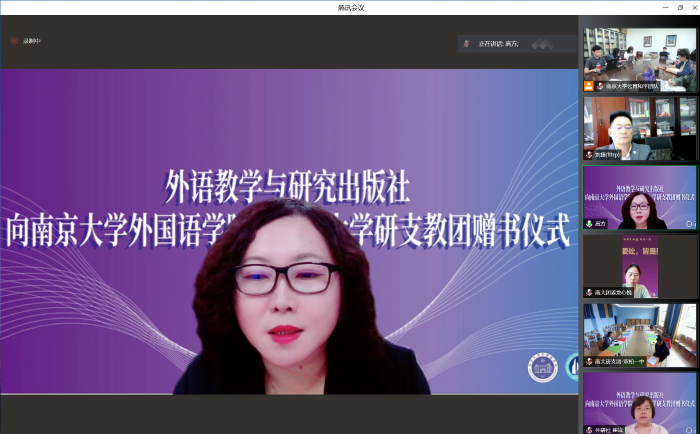Click muted mic icon beside 外研社 name
700x434 pixels.
589,430
